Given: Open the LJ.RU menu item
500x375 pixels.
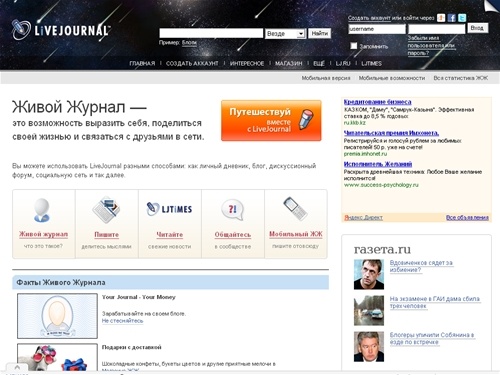Looking at the screenshot, I should (343, 63).
